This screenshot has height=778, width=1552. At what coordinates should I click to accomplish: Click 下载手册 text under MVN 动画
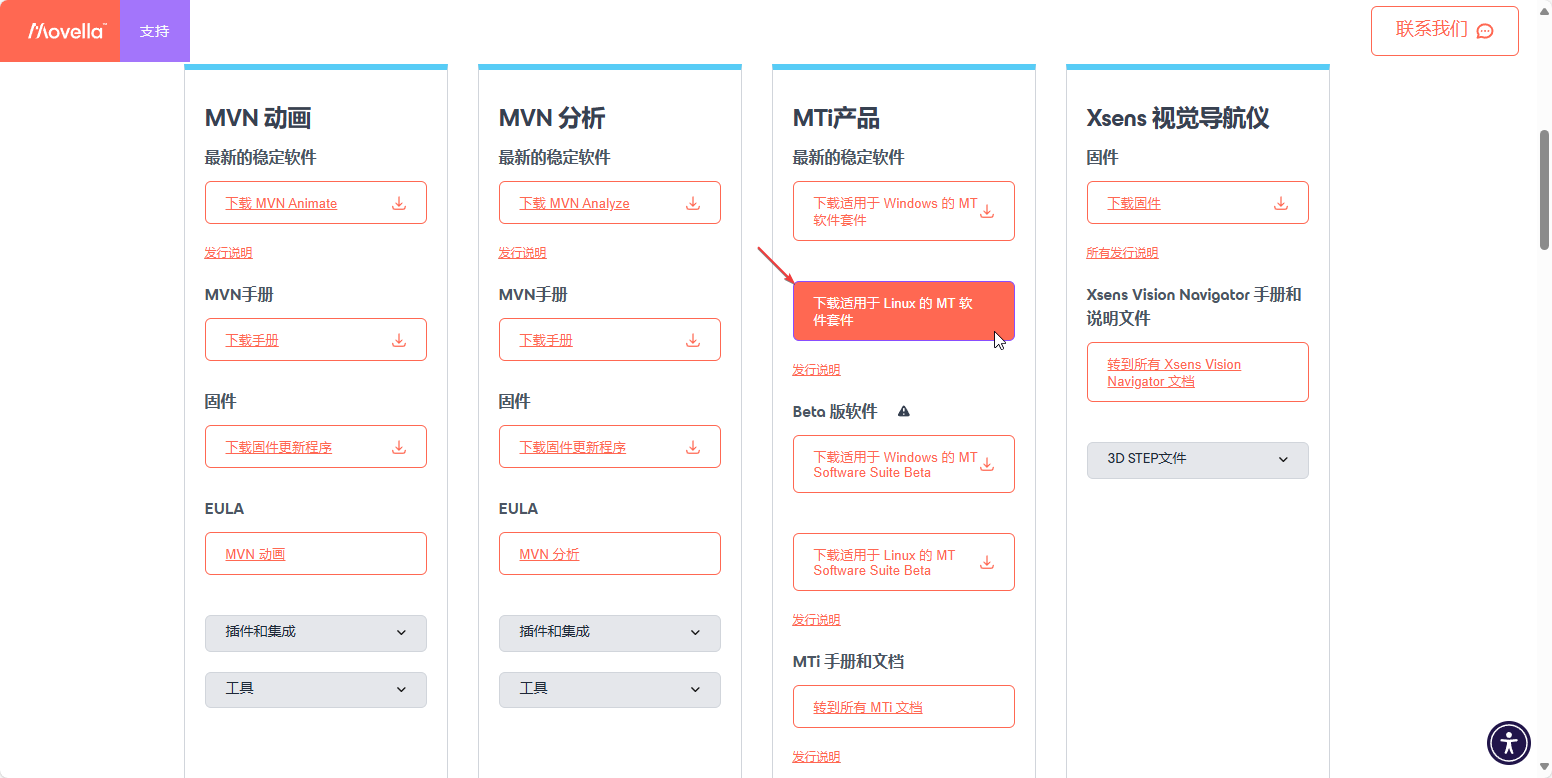(x=252, y=340)
